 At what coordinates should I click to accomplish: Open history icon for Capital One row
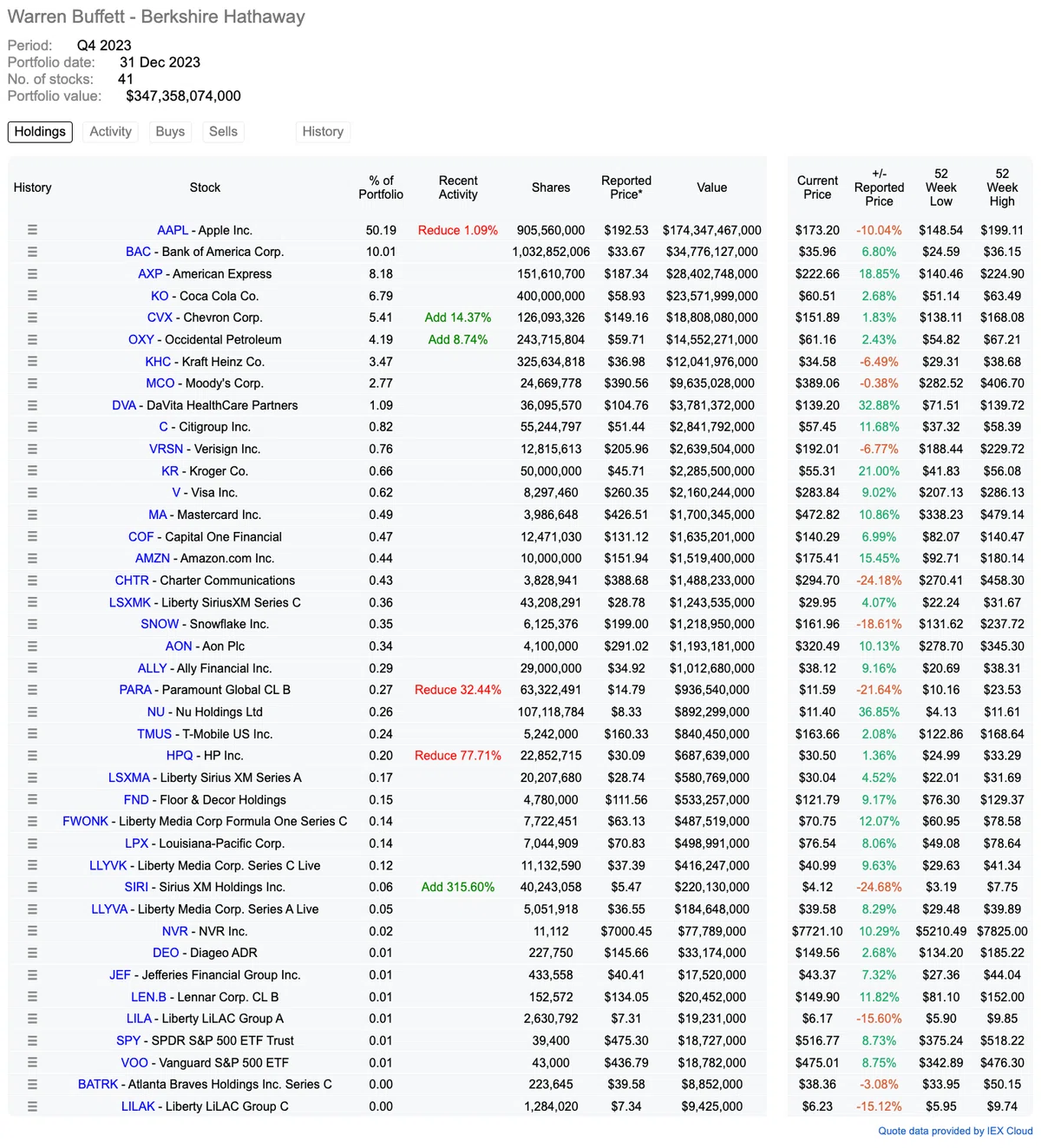click(x=32, y=536)
